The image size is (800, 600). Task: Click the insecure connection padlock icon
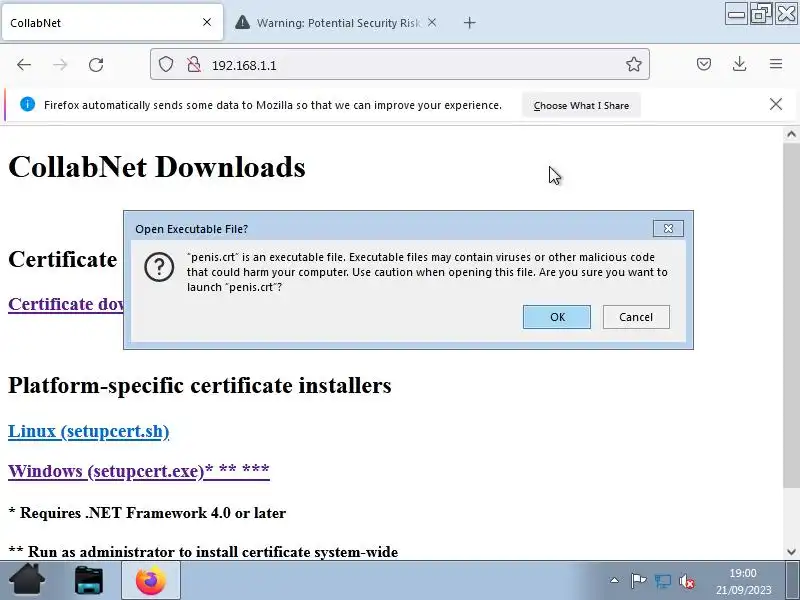pos(194,64)
